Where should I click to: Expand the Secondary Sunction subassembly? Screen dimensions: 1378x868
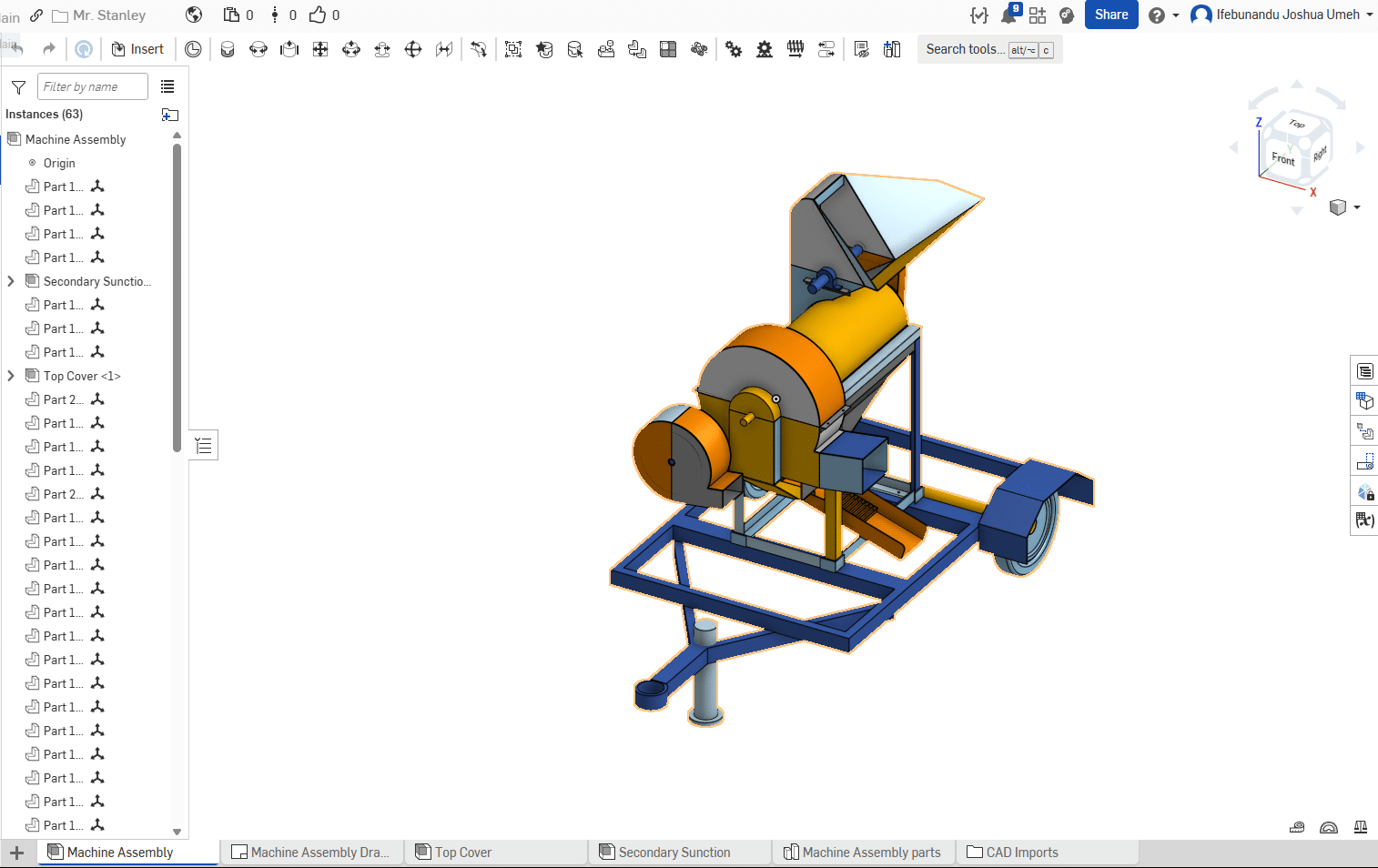[11, 281]
